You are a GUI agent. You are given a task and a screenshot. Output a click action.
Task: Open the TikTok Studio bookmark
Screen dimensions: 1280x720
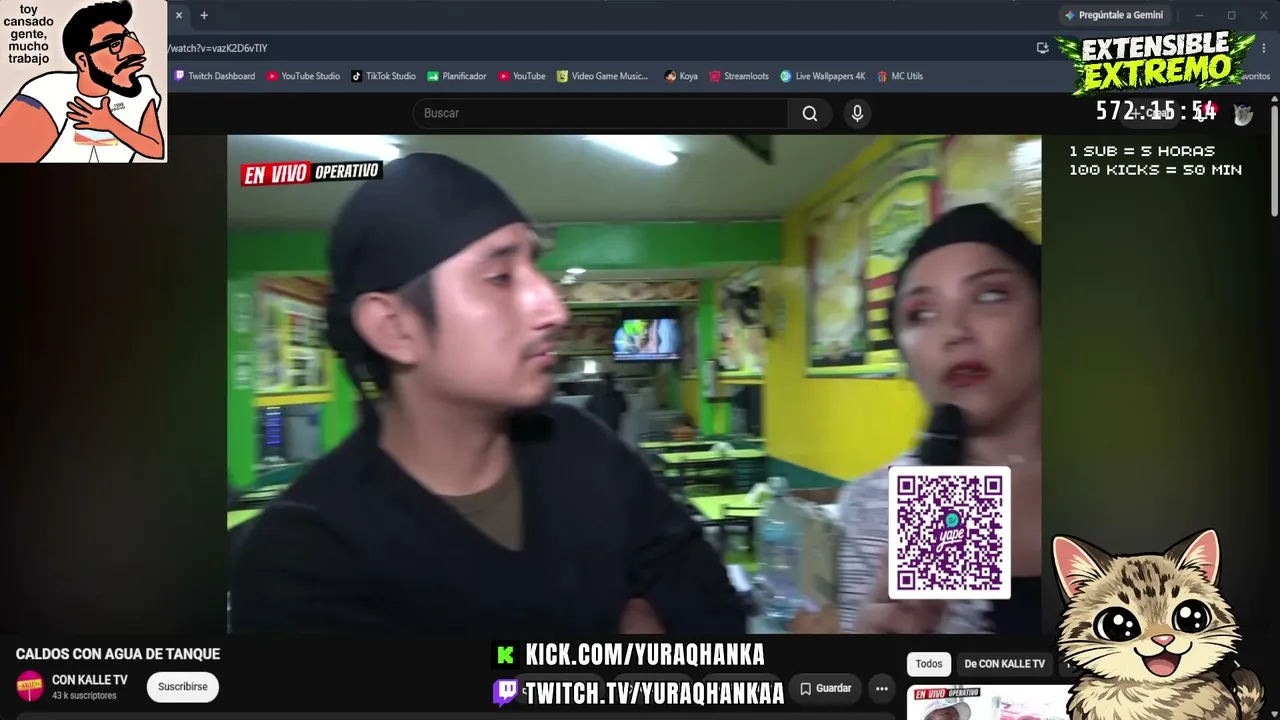(x=383, y=76)
